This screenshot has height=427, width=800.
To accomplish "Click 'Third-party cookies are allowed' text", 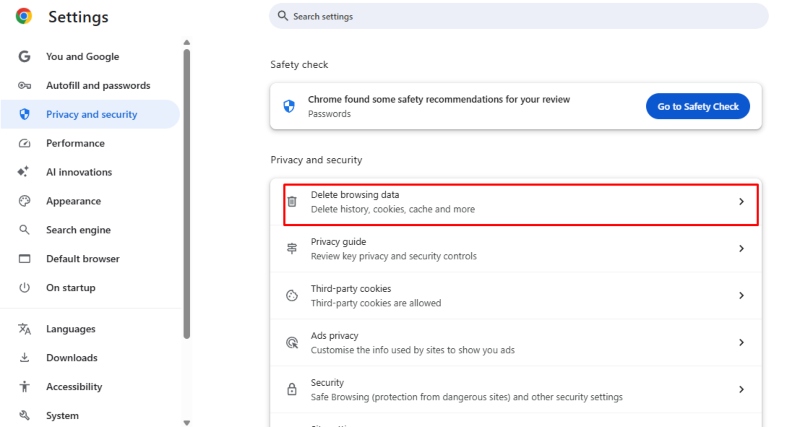I will pyautogui.click(x=376, y=303).
